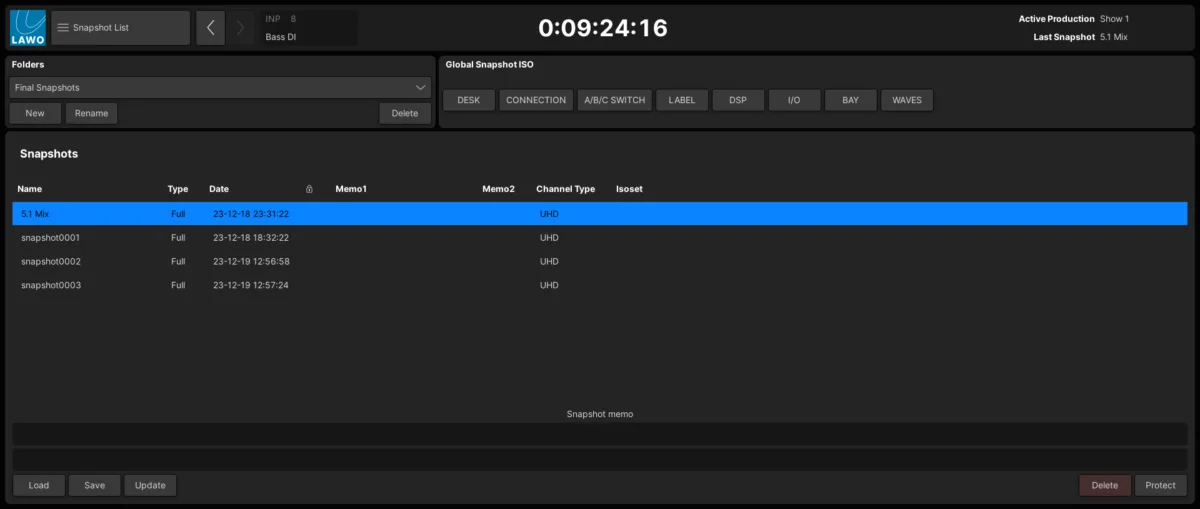The image size is (1200, 509).
Task: Toggle the WAVES snapshot ISO
Action: click(907, 100)
